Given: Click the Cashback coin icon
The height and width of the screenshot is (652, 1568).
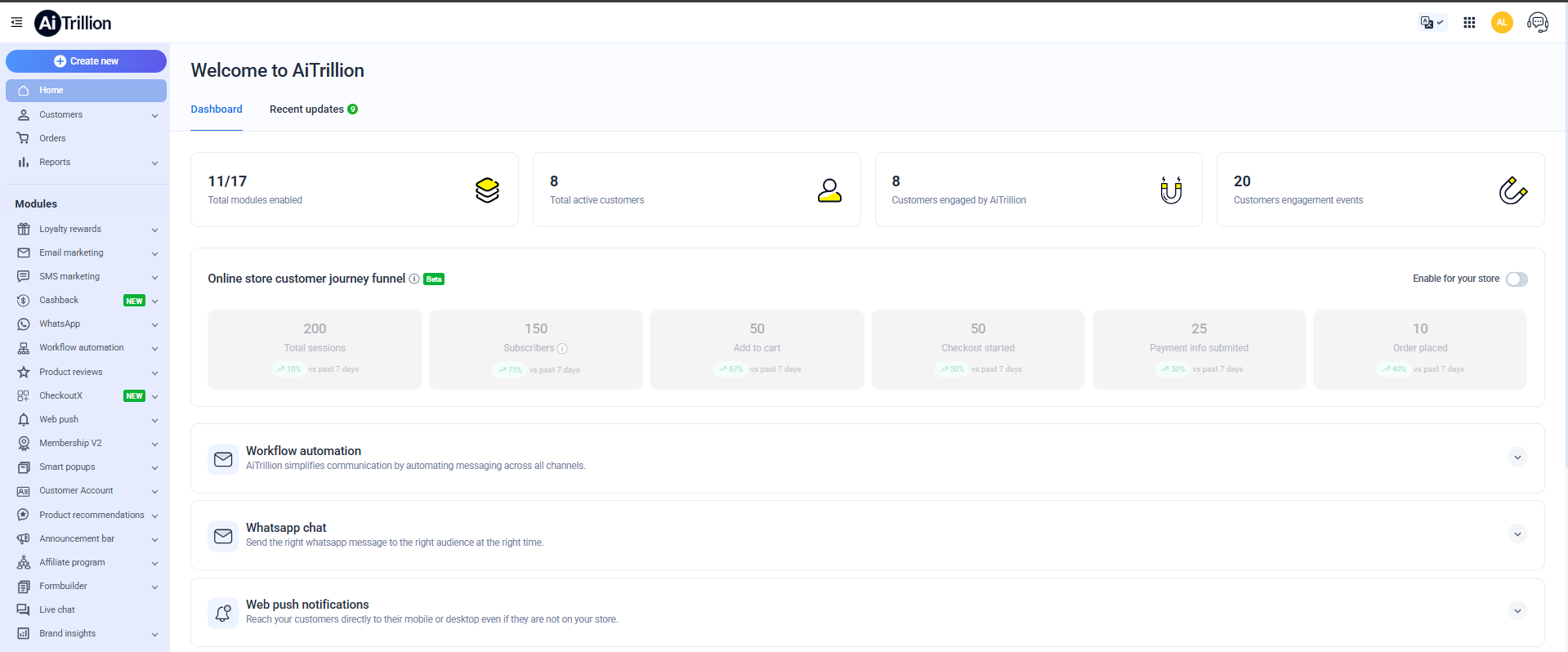Looking at the screenshot, I should point(24,301).
